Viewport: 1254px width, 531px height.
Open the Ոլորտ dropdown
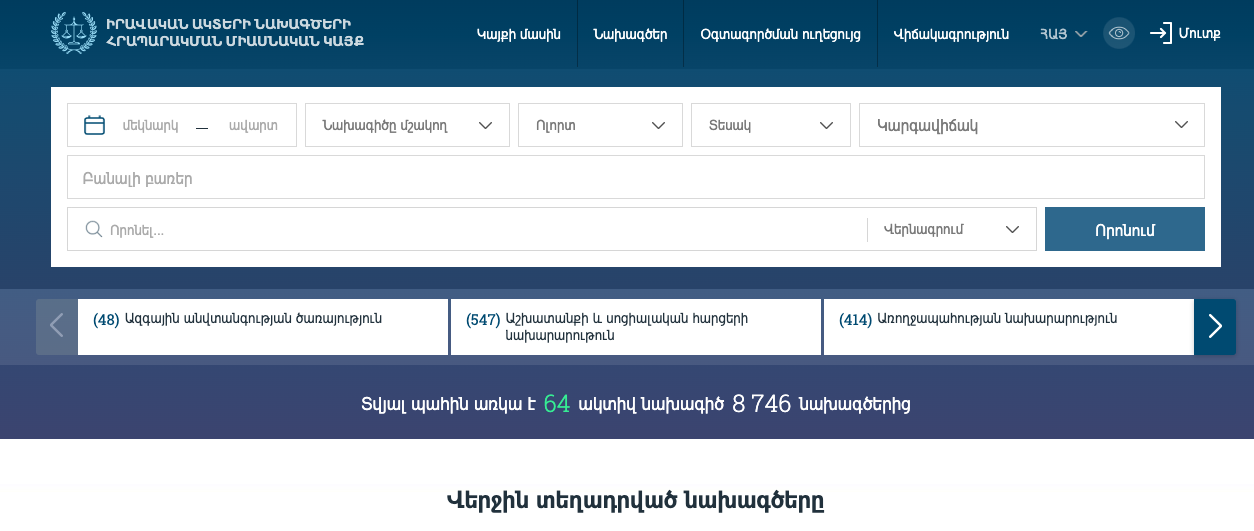click(600, 125)
